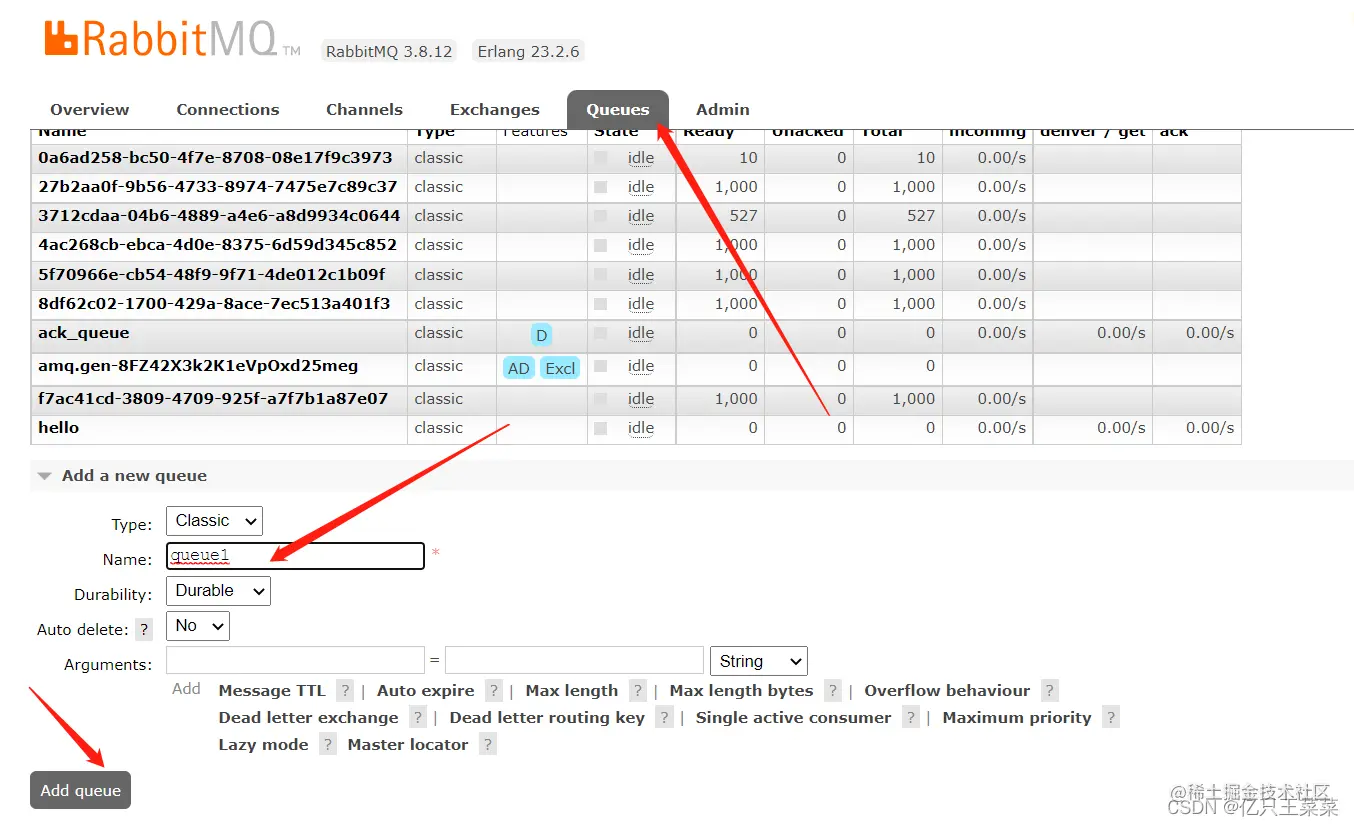
Task: Open the Durability dropdown
Action: pyautogui.click(x=218, y=591)
